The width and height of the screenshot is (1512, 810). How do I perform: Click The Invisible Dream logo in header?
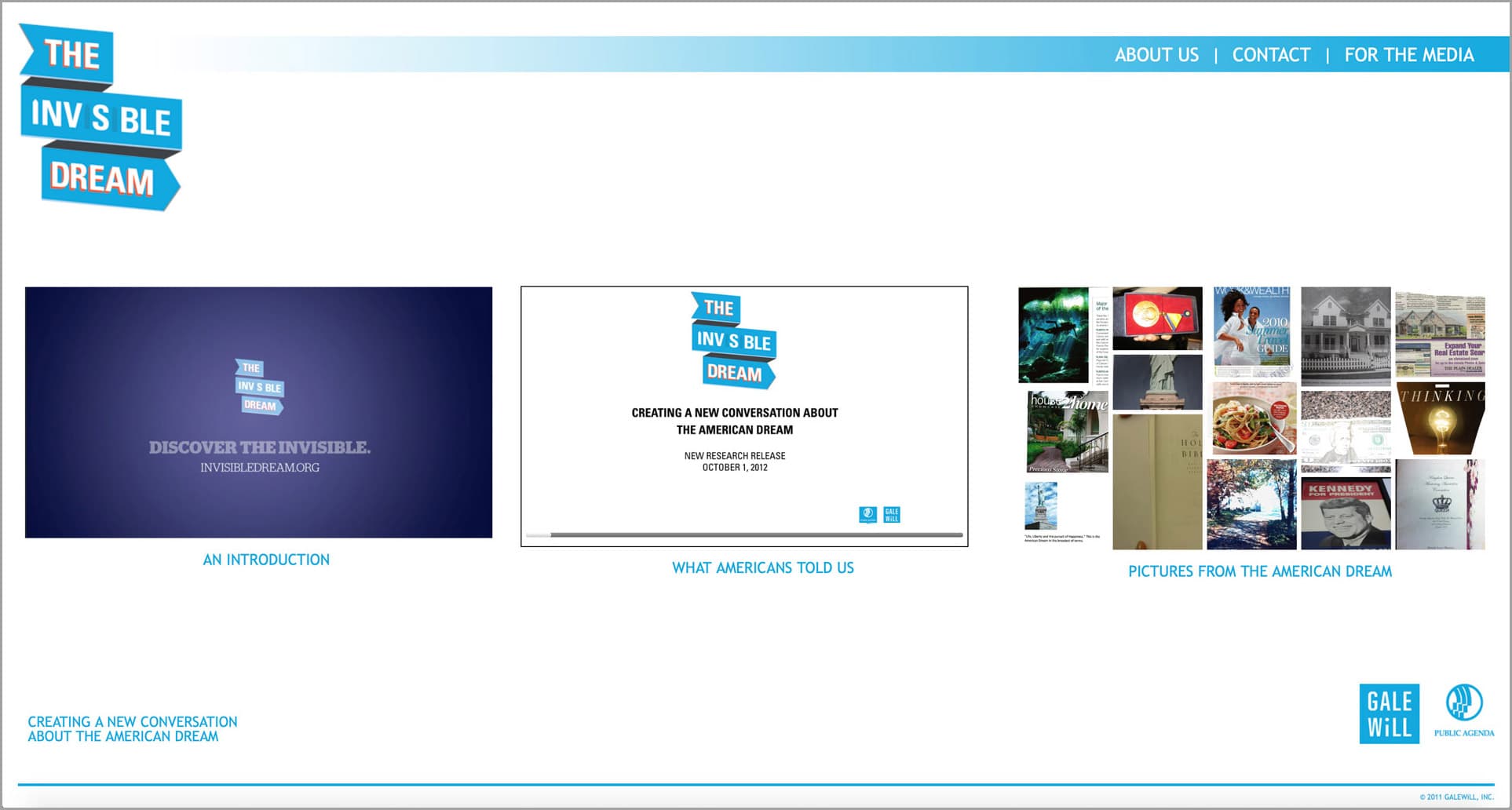tap(100, 118)
